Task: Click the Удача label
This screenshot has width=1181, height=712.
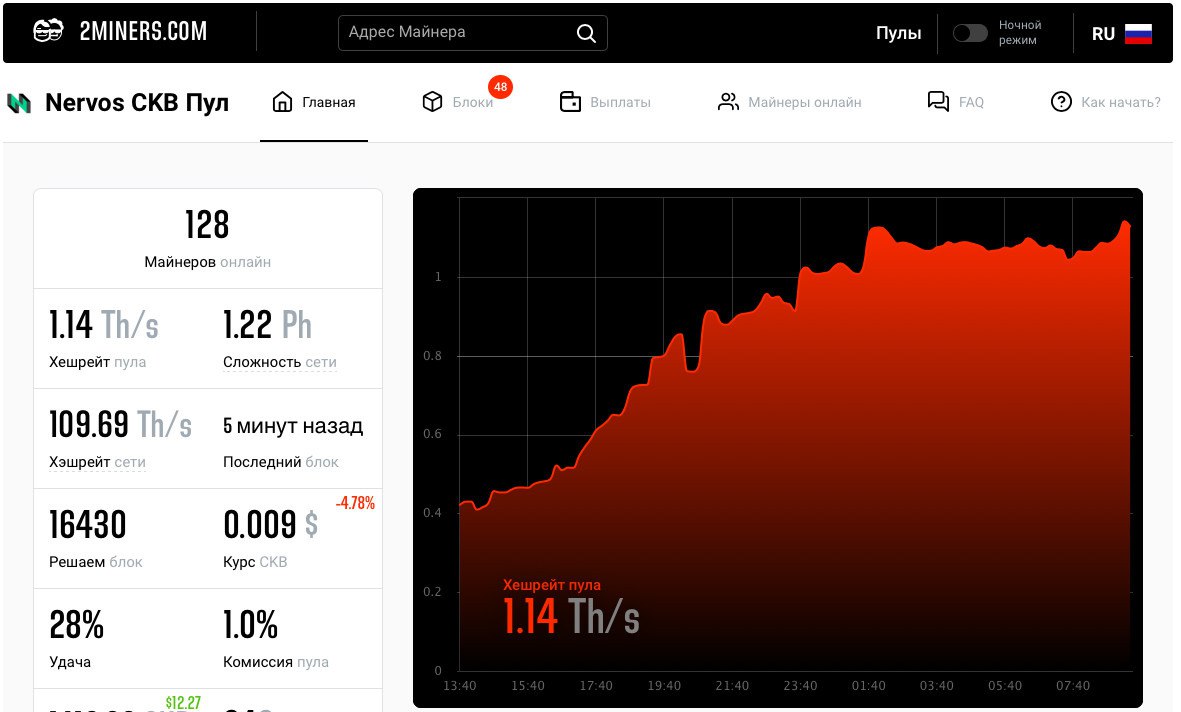Action: click(70, 662)
